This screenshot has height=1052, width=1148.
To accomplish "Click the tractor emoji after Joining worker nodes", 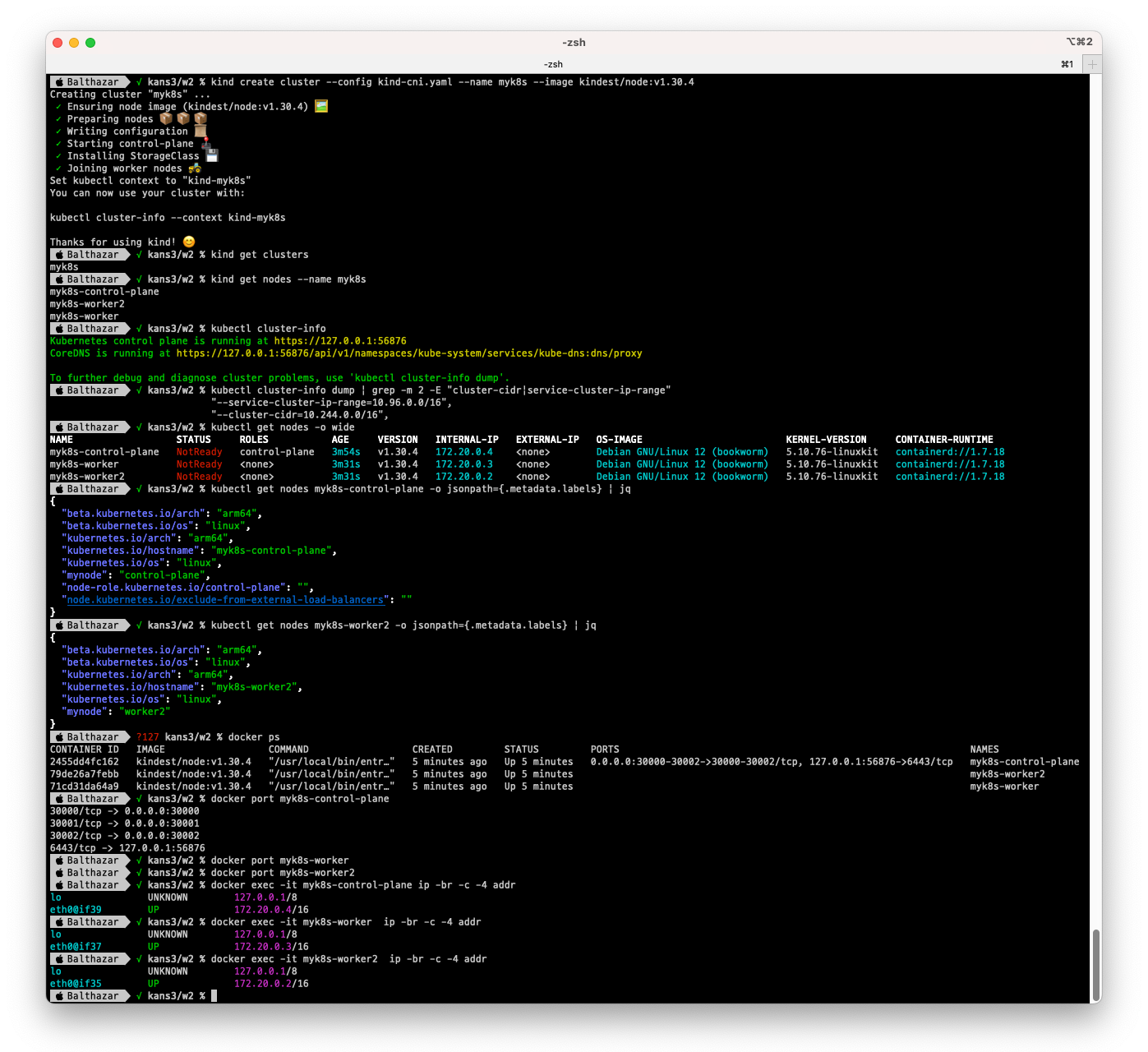I will pyautogui.click(x=195, y=168).
